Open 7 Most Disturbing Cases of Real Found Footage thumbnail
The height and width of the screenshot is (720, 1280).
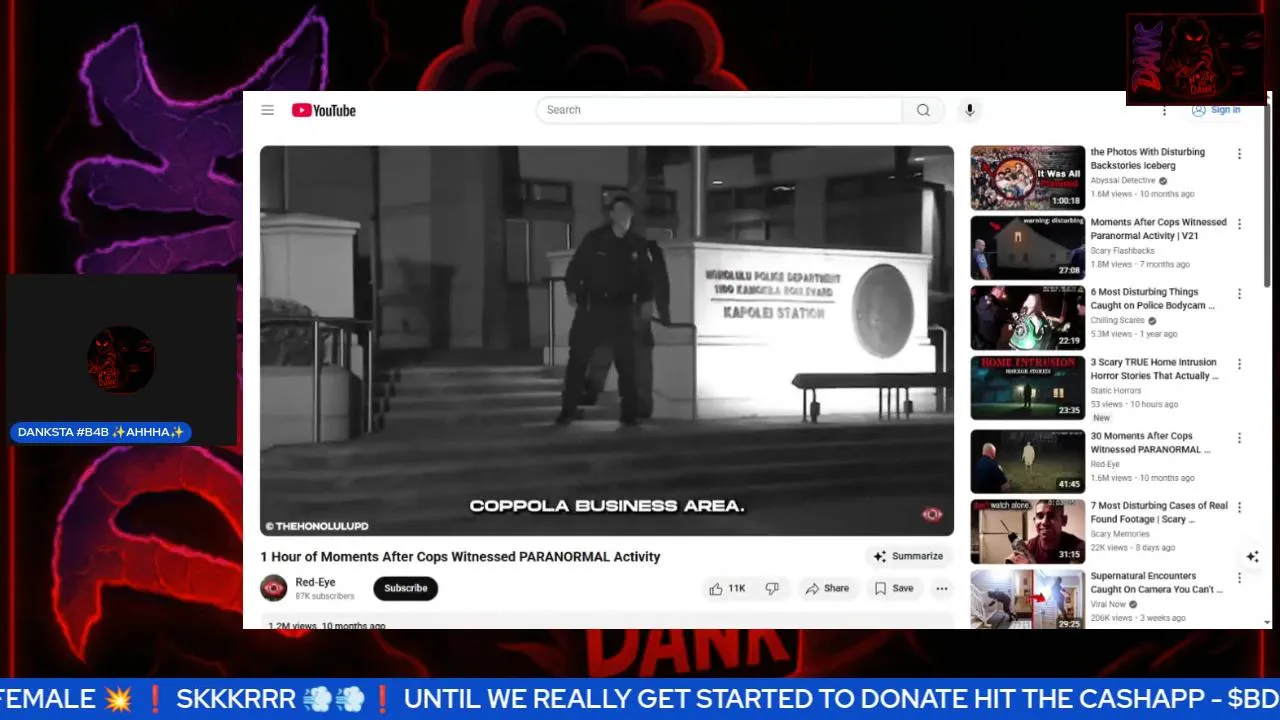click(x=1028, y=532)
